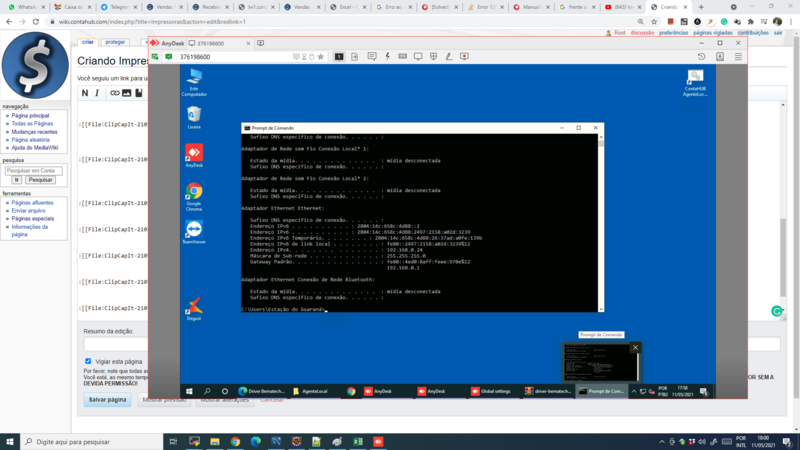
Task: Click the Prompt de Comando preview thumbnail
Action: [x=601, y=362]
